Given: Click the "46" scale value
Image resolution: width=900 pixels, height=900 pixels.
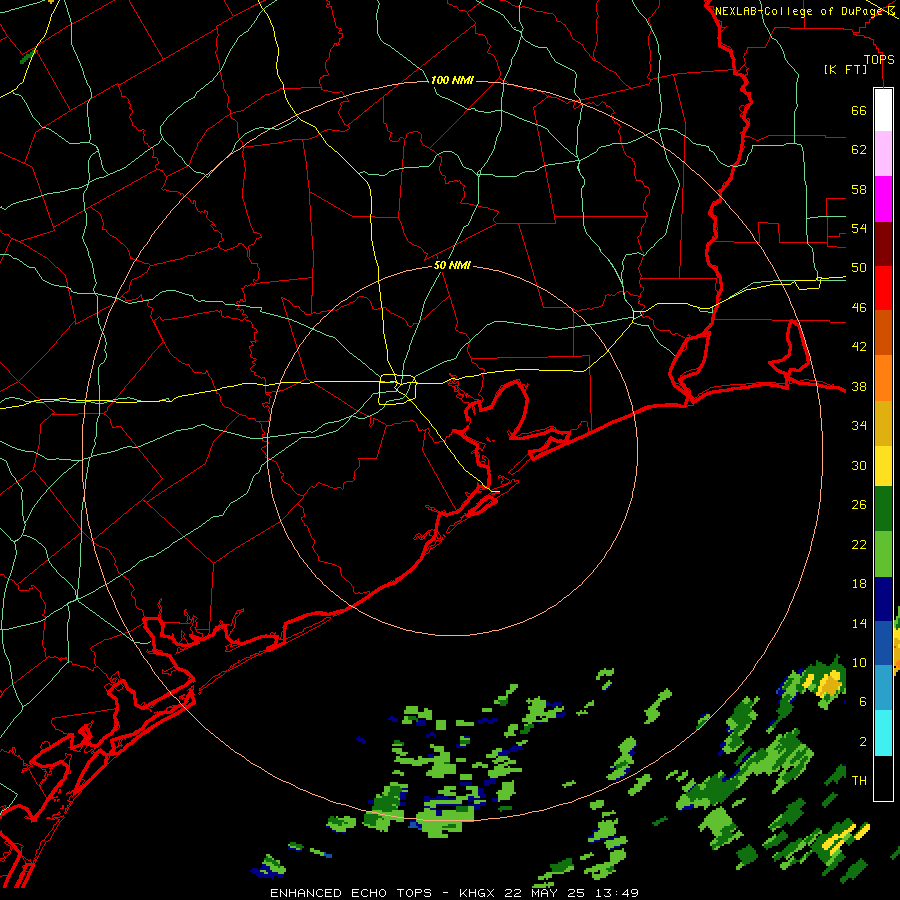Looking at the screenshot, I should point(859,308).
